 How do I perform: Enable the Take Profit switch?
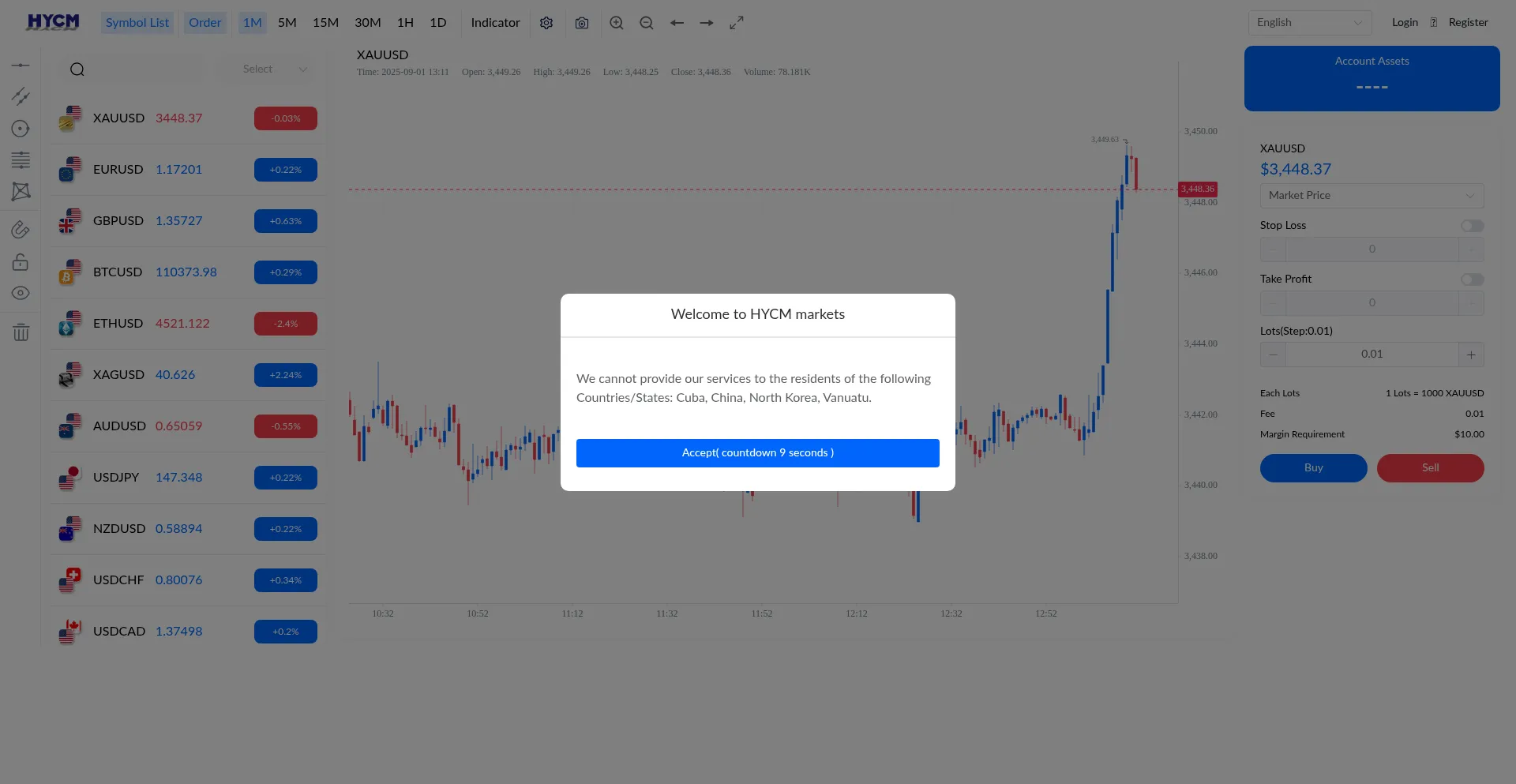pos(1472,279)
